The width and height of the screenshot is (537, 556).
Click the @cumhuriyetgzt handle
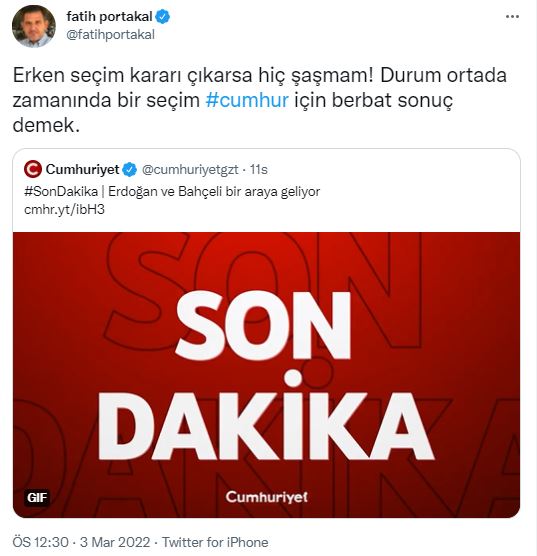[x=190, y=170]
